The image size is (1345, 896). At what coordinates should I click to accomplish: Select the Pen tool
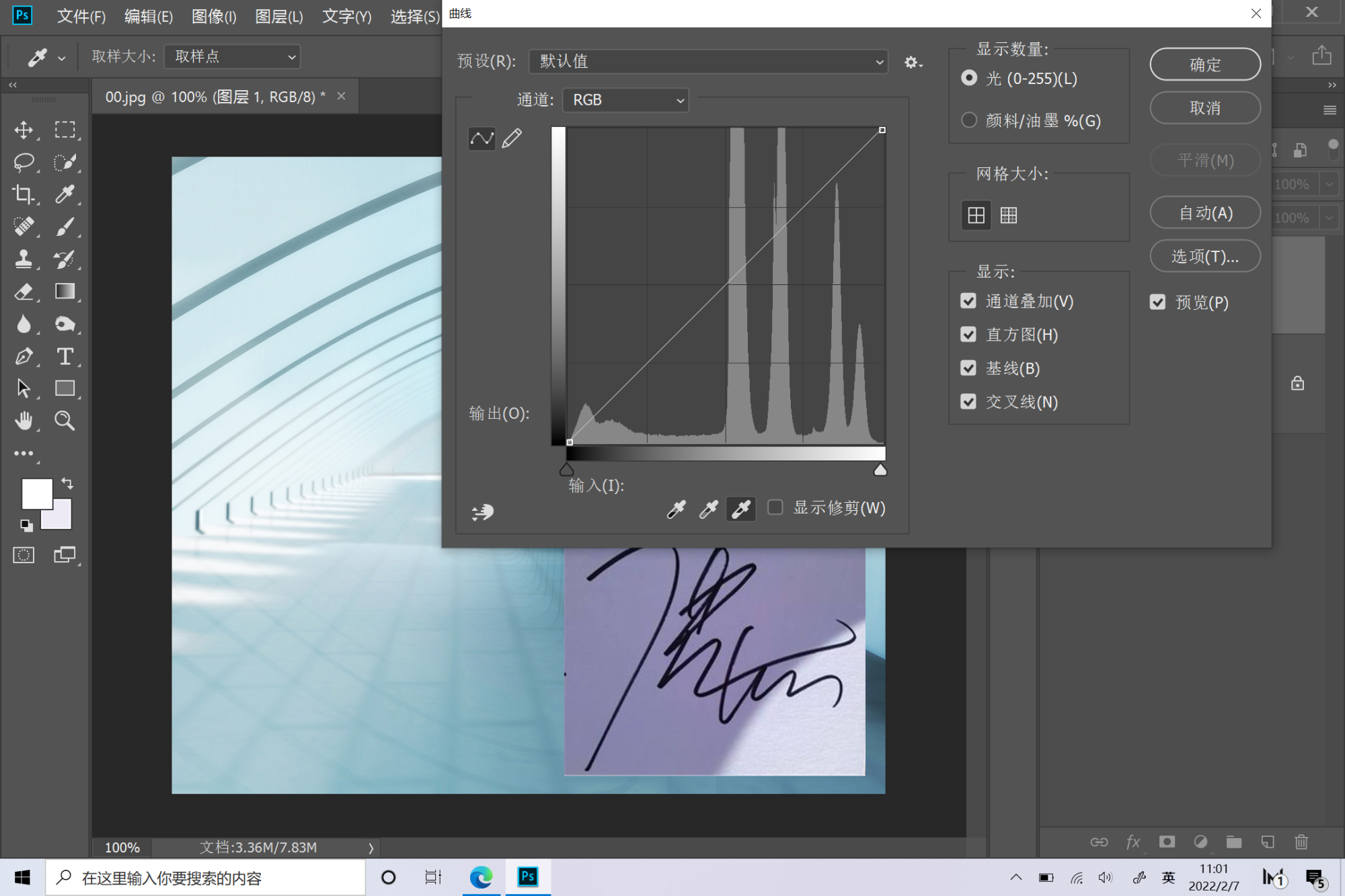[24, 356]
